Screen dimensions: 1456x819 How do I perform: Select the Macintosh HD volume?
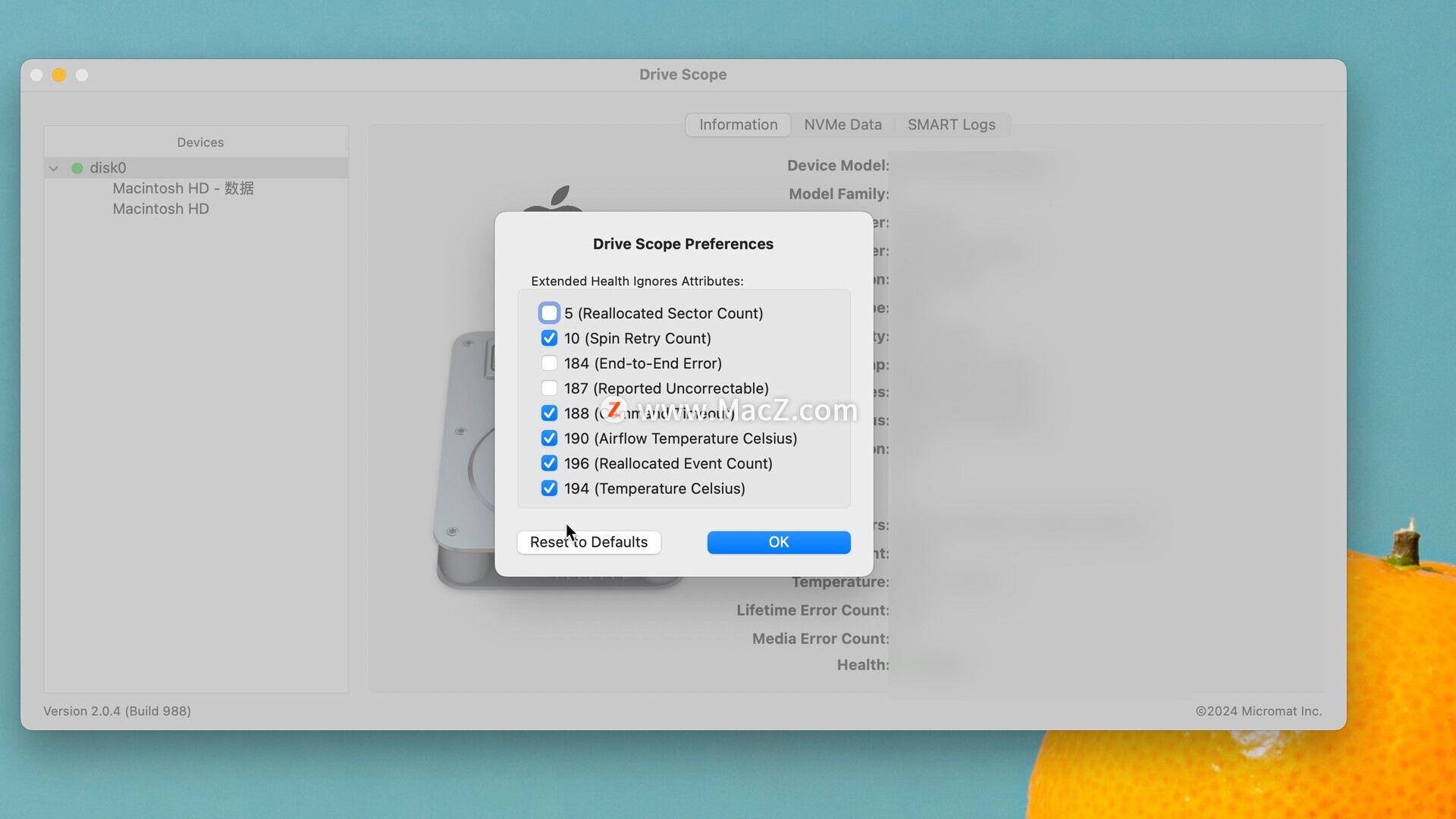click(161, 209)
